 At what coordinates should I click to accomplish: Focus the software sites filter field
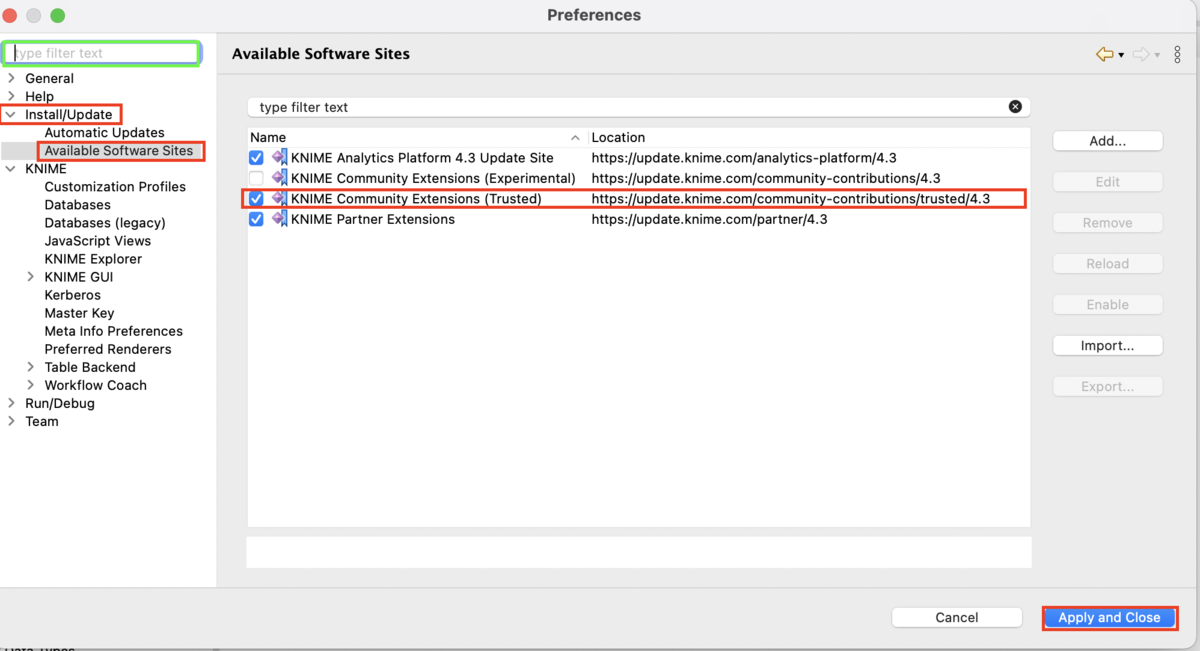click(638, 107)
